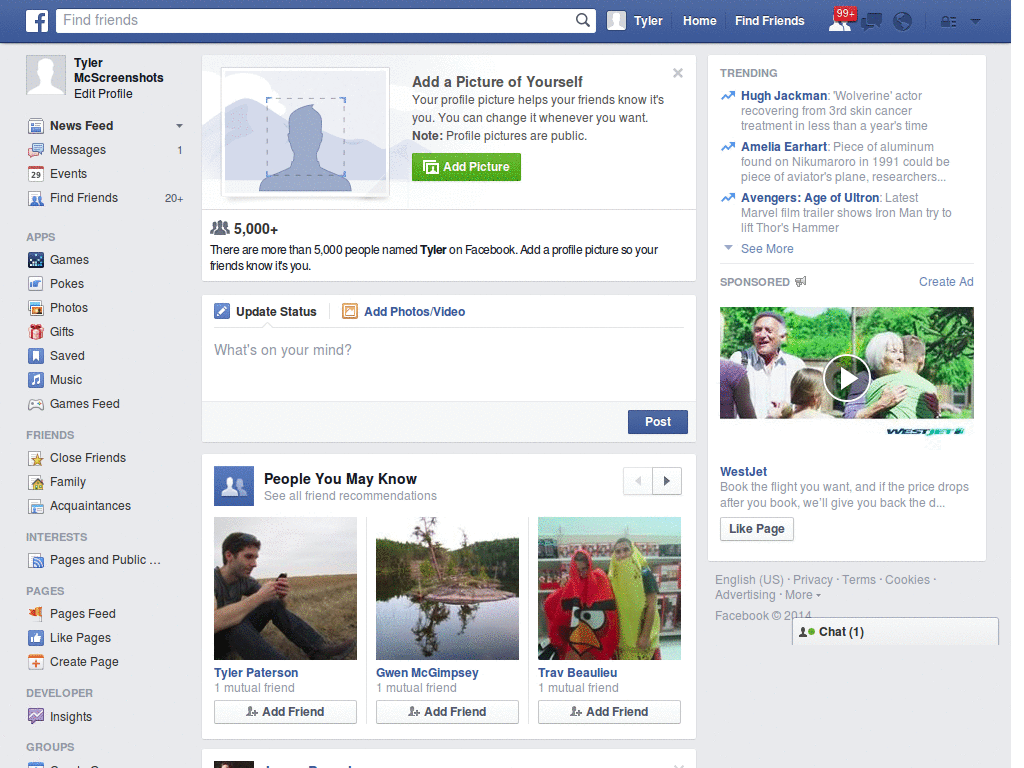Click the Edit Profile link
The width and height of the screenshot is (1024, 768).
[103, 94]
